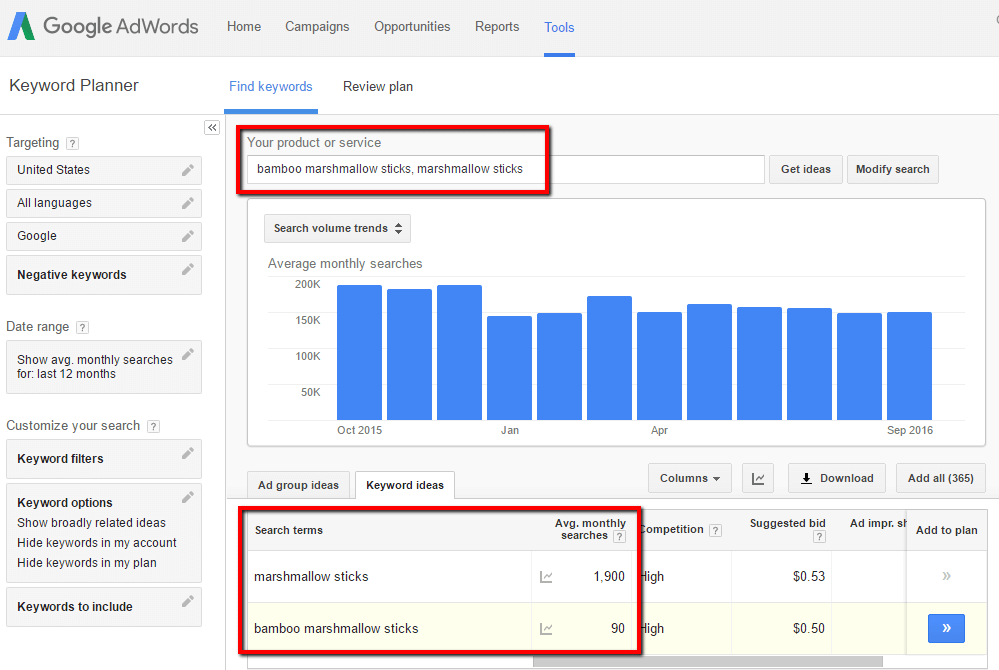Edit Keywords to include pencil icon
The image size is (999, 670).
click(187, 601)
